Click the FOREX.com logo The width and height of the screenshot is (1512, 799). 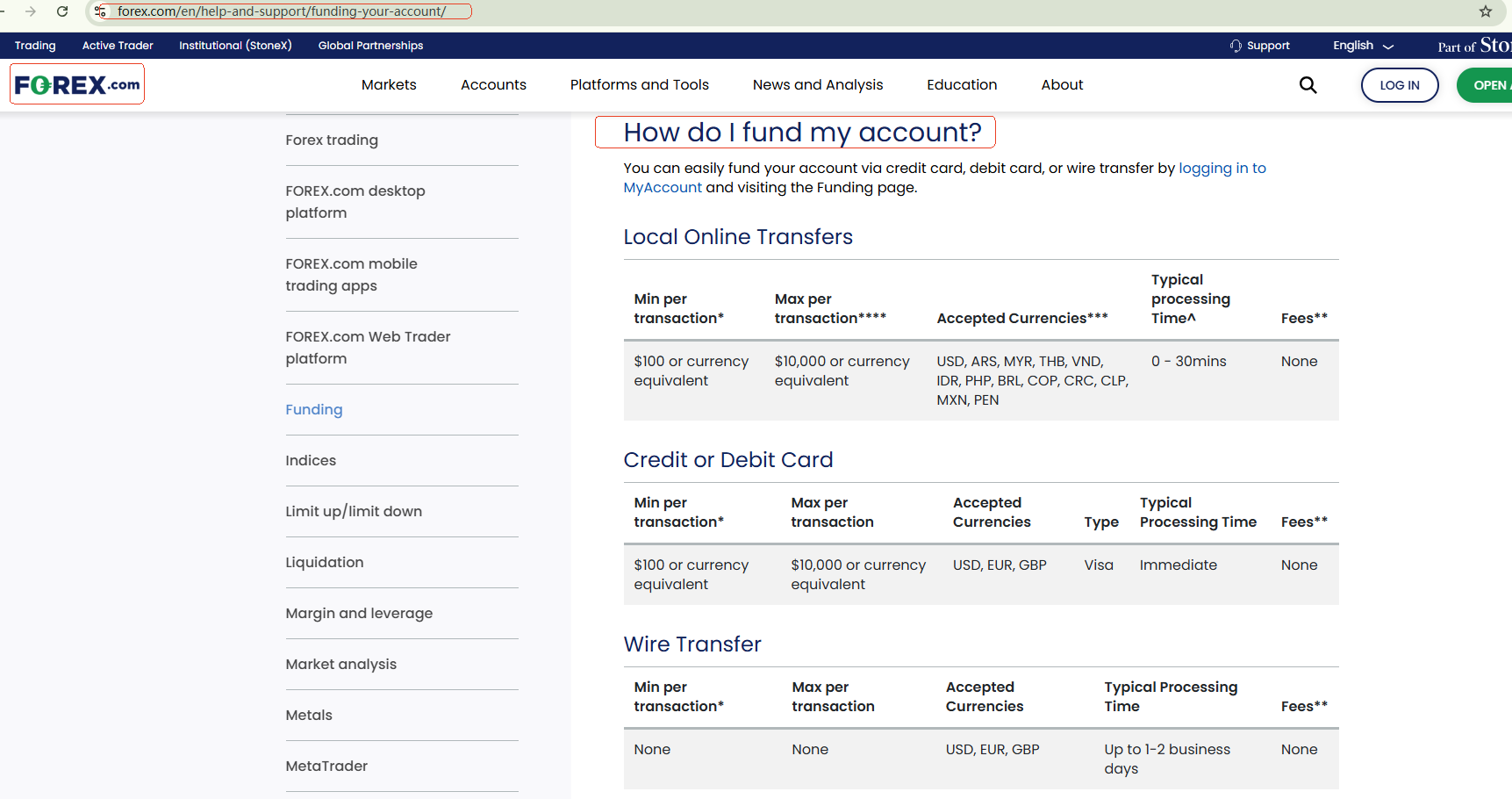(76, 83)
